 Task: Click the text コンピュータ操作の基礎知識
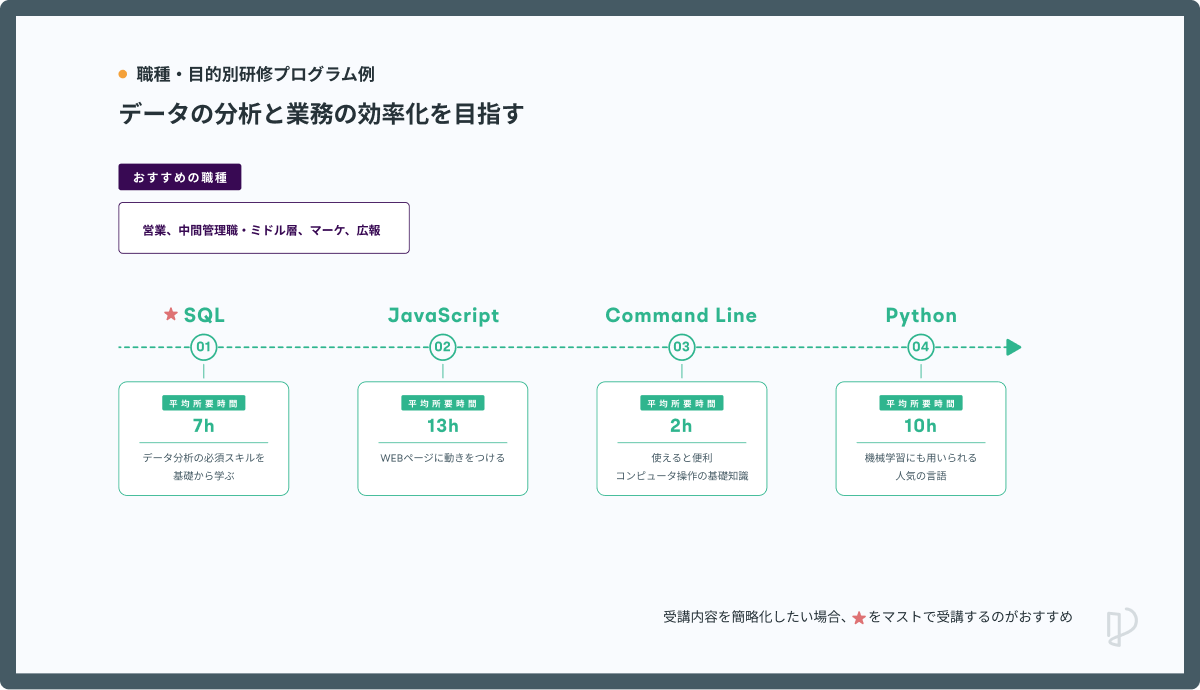point(682,476)
